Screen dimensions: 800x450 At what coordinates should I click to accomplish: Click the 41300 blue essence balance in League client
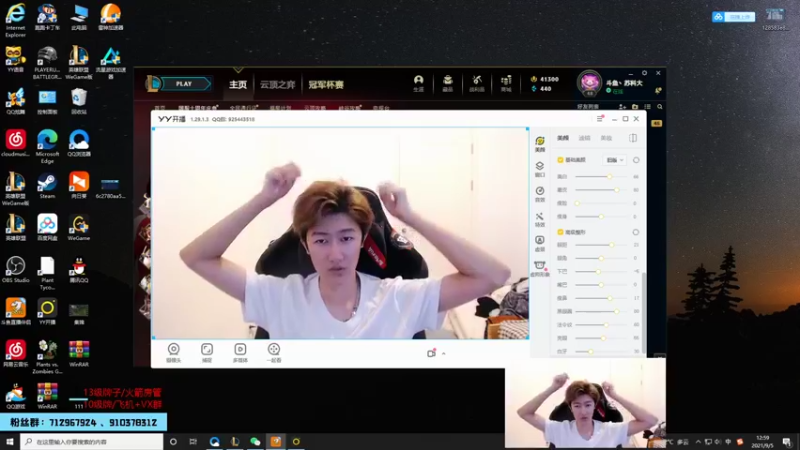click(545, 79)
